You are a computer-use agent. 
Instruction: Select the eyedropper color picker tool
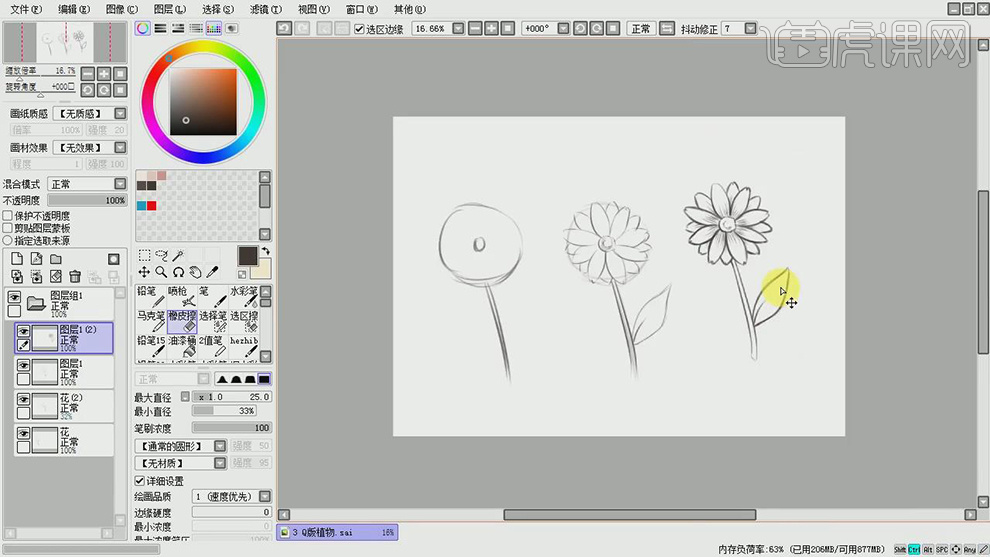214,272
